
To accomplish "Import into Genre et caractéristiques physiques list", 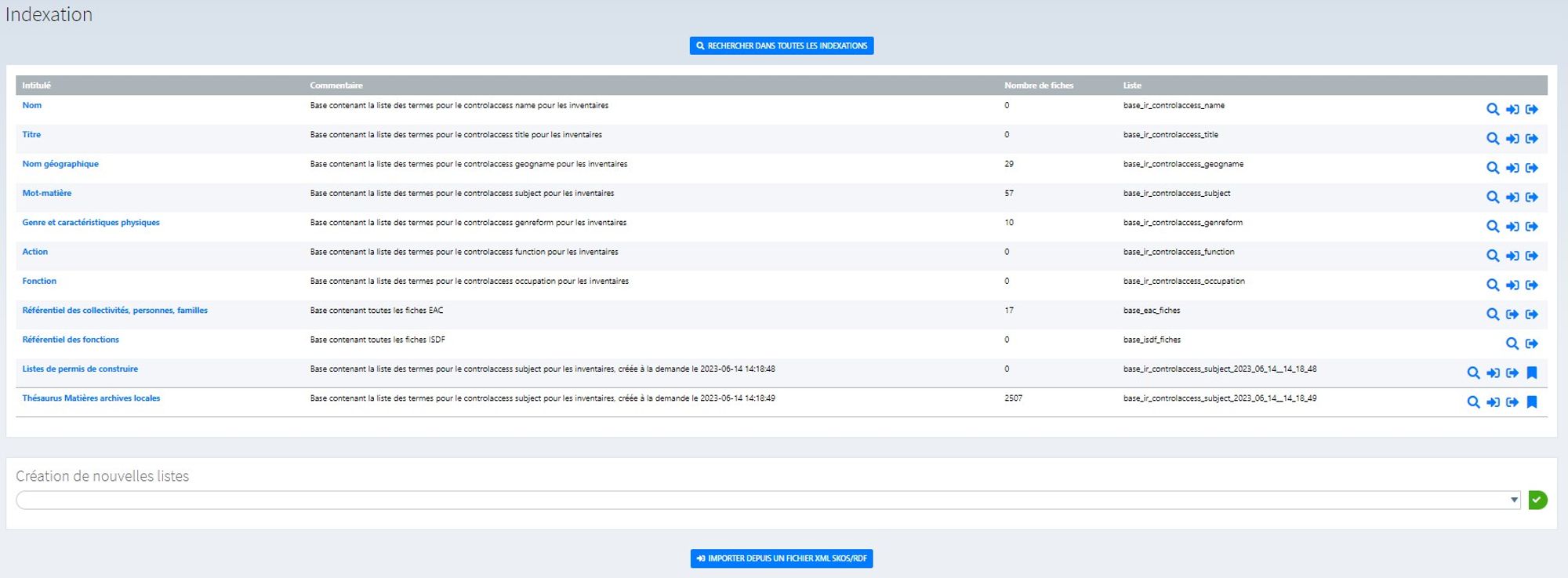I will pos(1512,227).
